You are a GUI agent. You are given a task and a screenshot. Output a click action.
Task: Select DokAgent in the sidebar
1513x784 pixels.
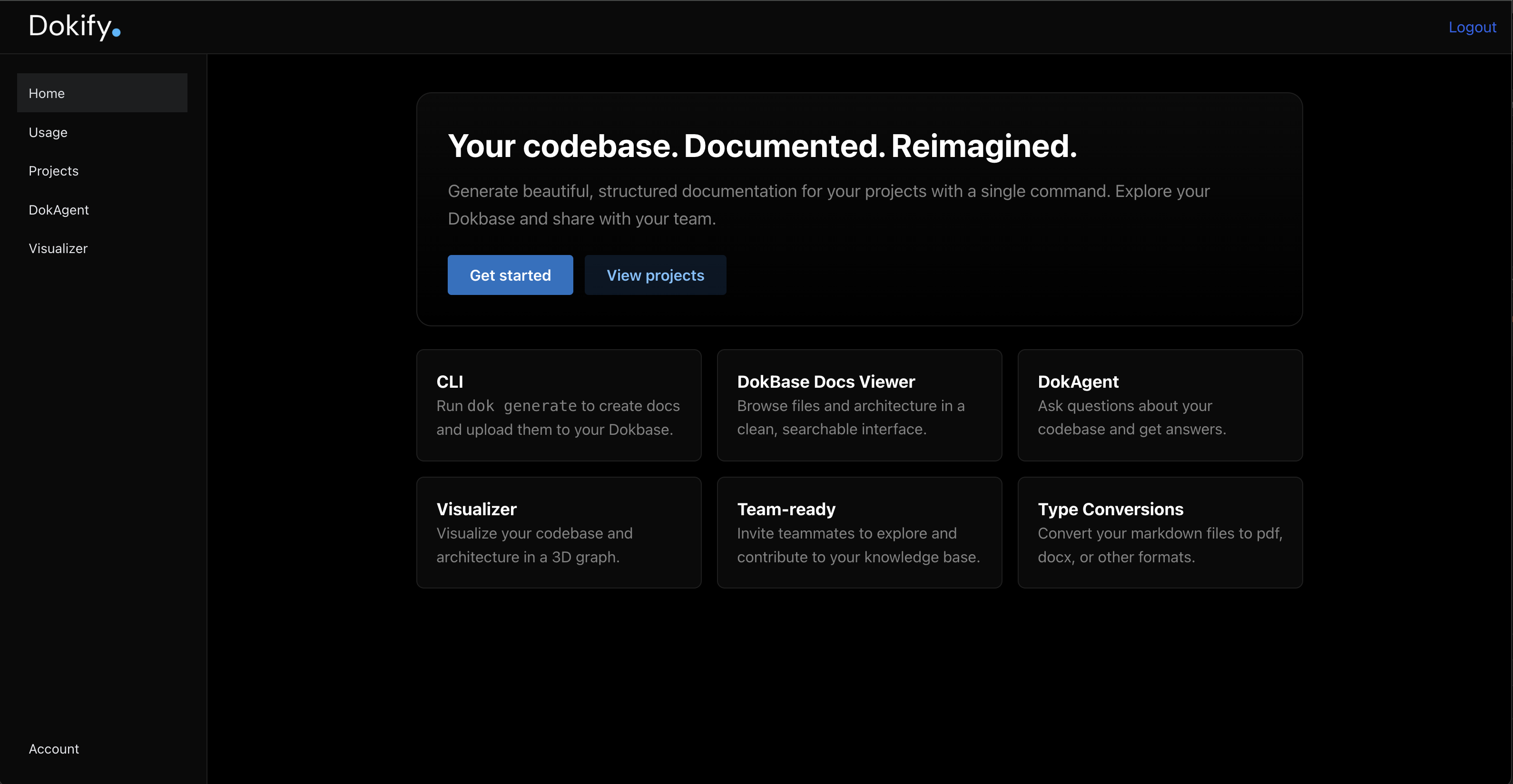coord(59,210)
